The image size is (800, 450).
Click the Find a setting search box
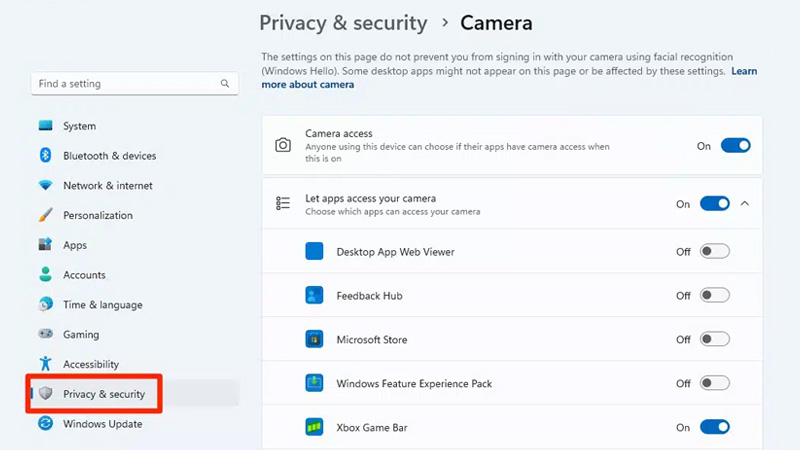click(x=135, y=83)
